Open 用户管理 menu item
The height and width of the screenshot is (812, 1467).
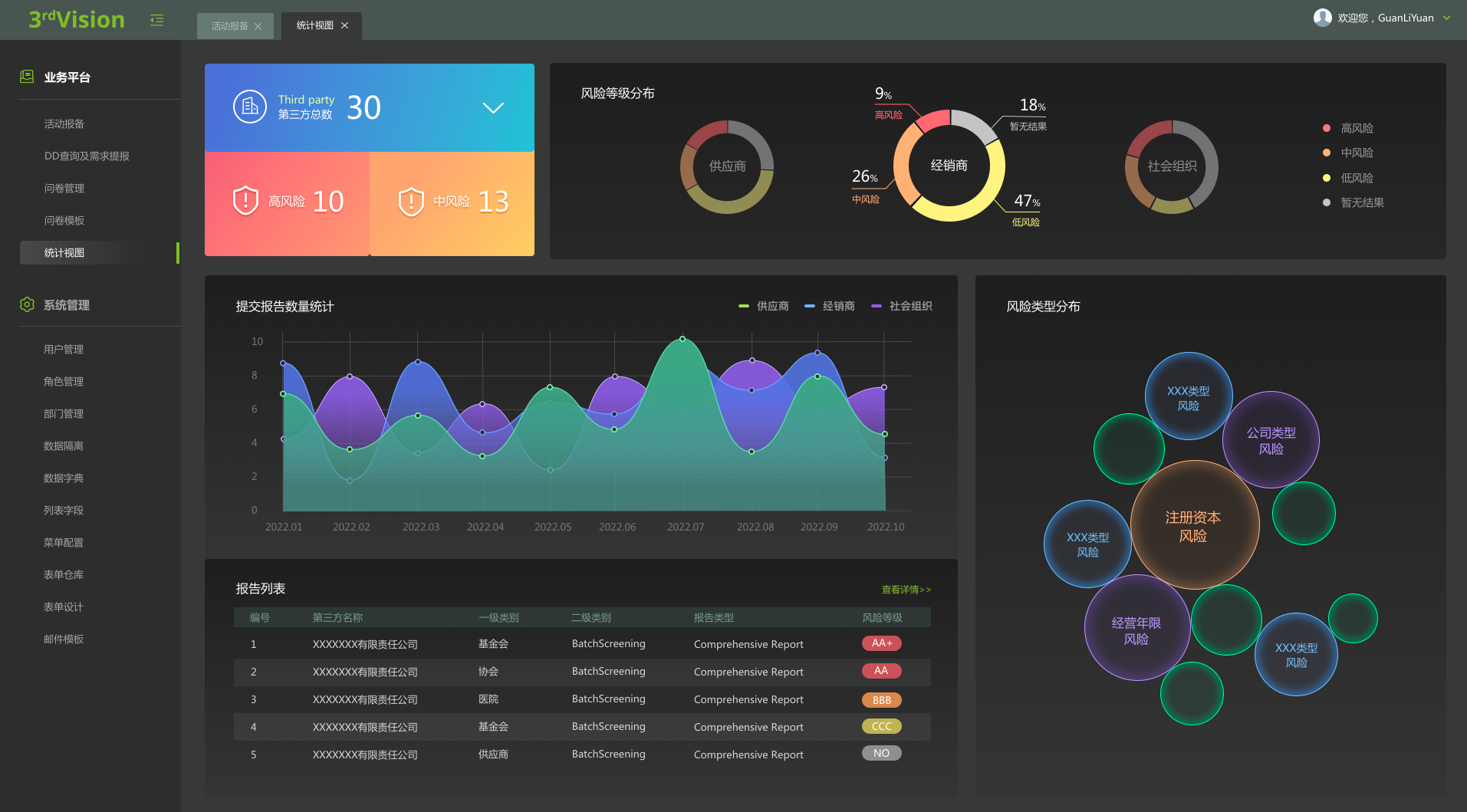click(x=64, y=349)
